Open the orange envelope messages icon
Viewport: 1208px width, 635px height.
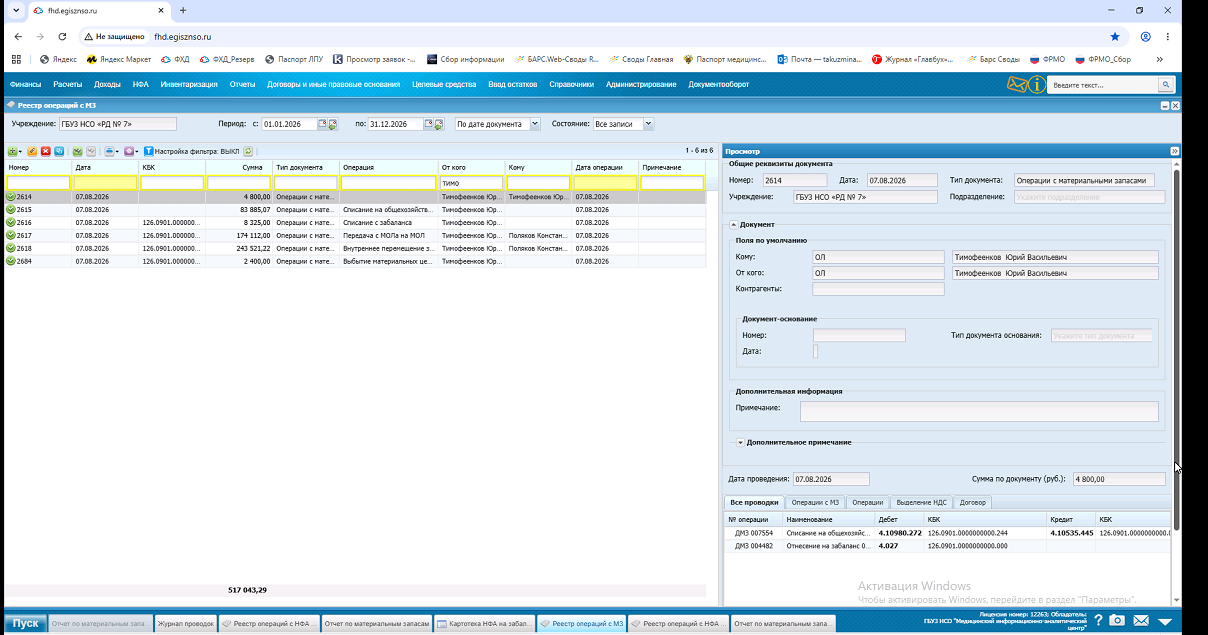point(1018,85)
